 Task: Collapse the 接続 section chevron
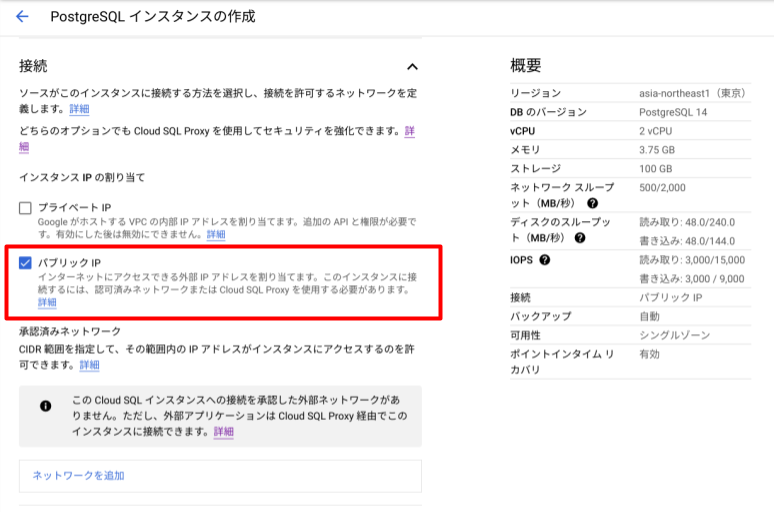pos(412,67)
